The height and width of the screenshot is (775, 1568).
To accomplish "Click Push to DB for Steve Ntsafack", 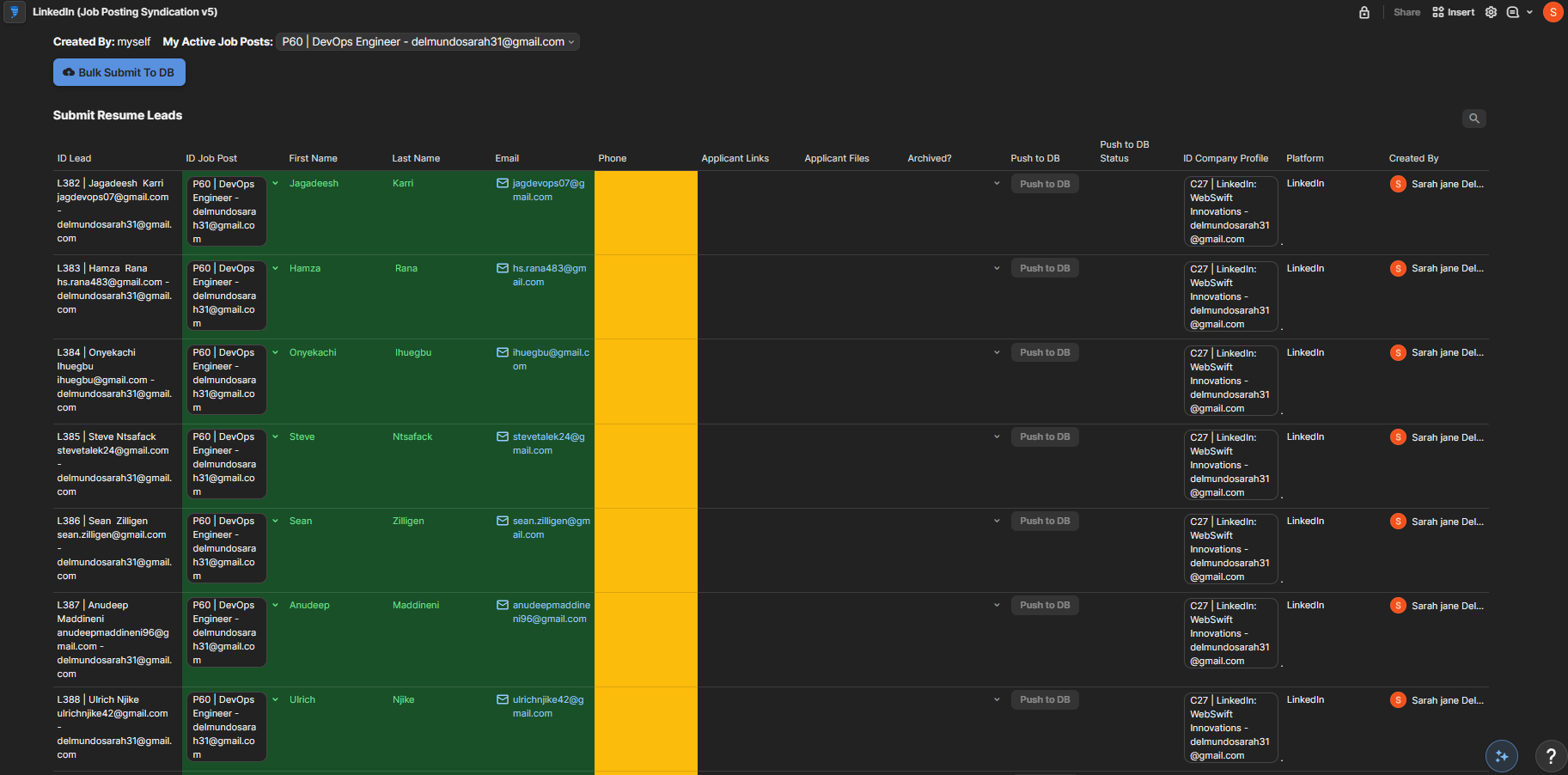I will click(1045, 436).
